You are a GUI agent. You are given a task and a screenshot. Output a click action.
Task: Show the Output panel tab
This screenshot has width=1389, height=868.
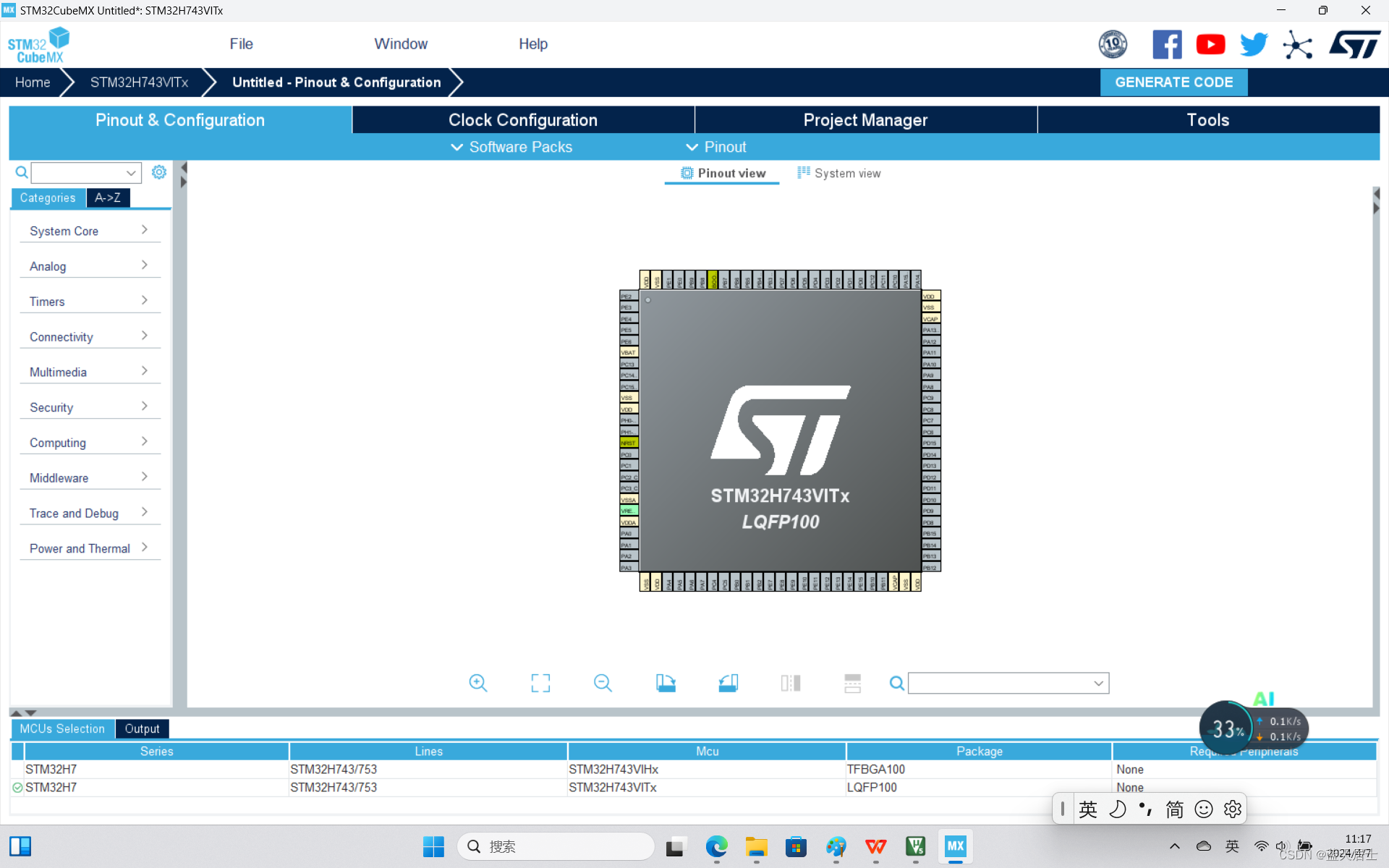pyautogui.click(x=142, y=728)
